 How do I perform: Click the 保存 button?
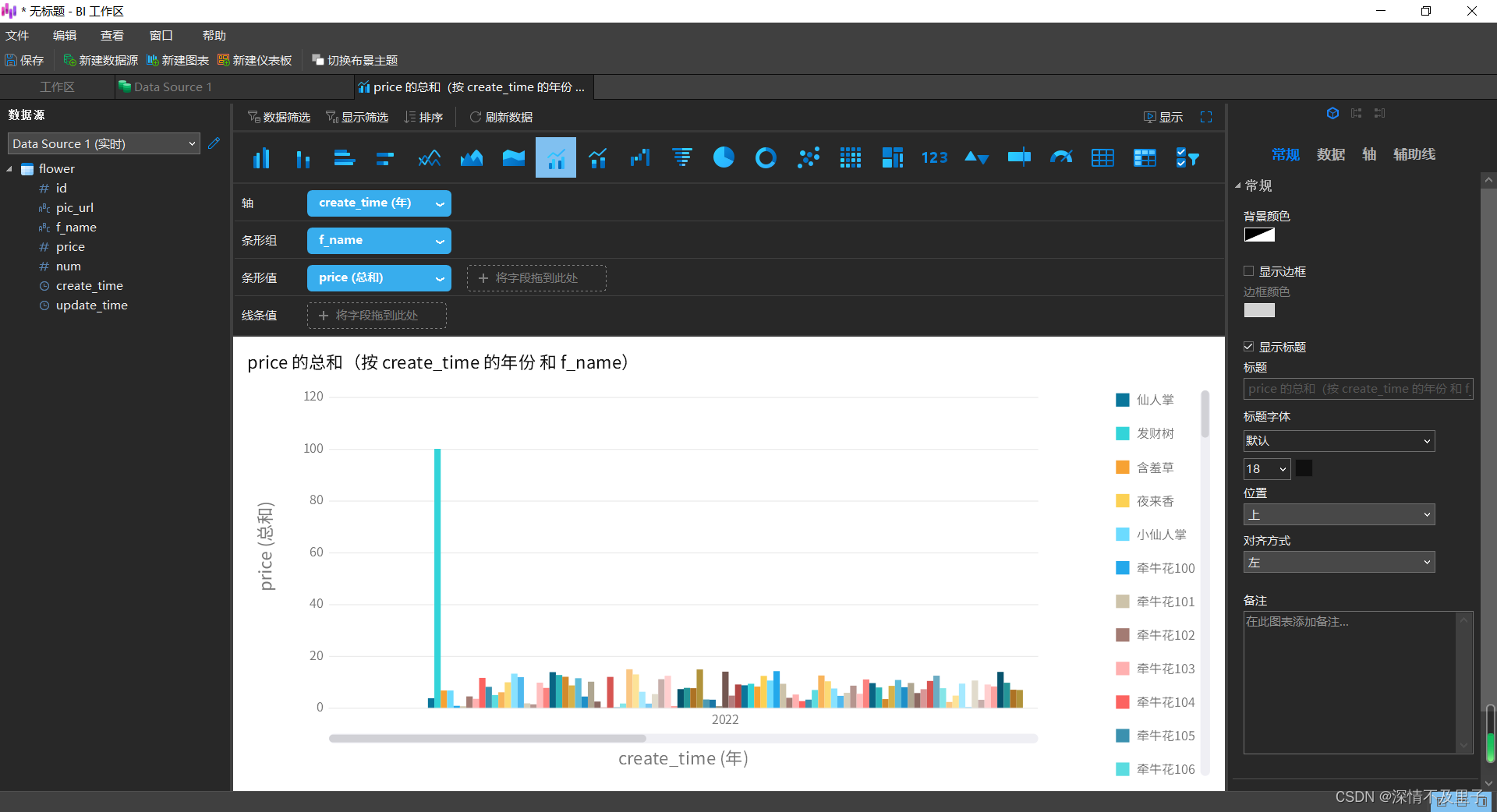coord(24,60)
